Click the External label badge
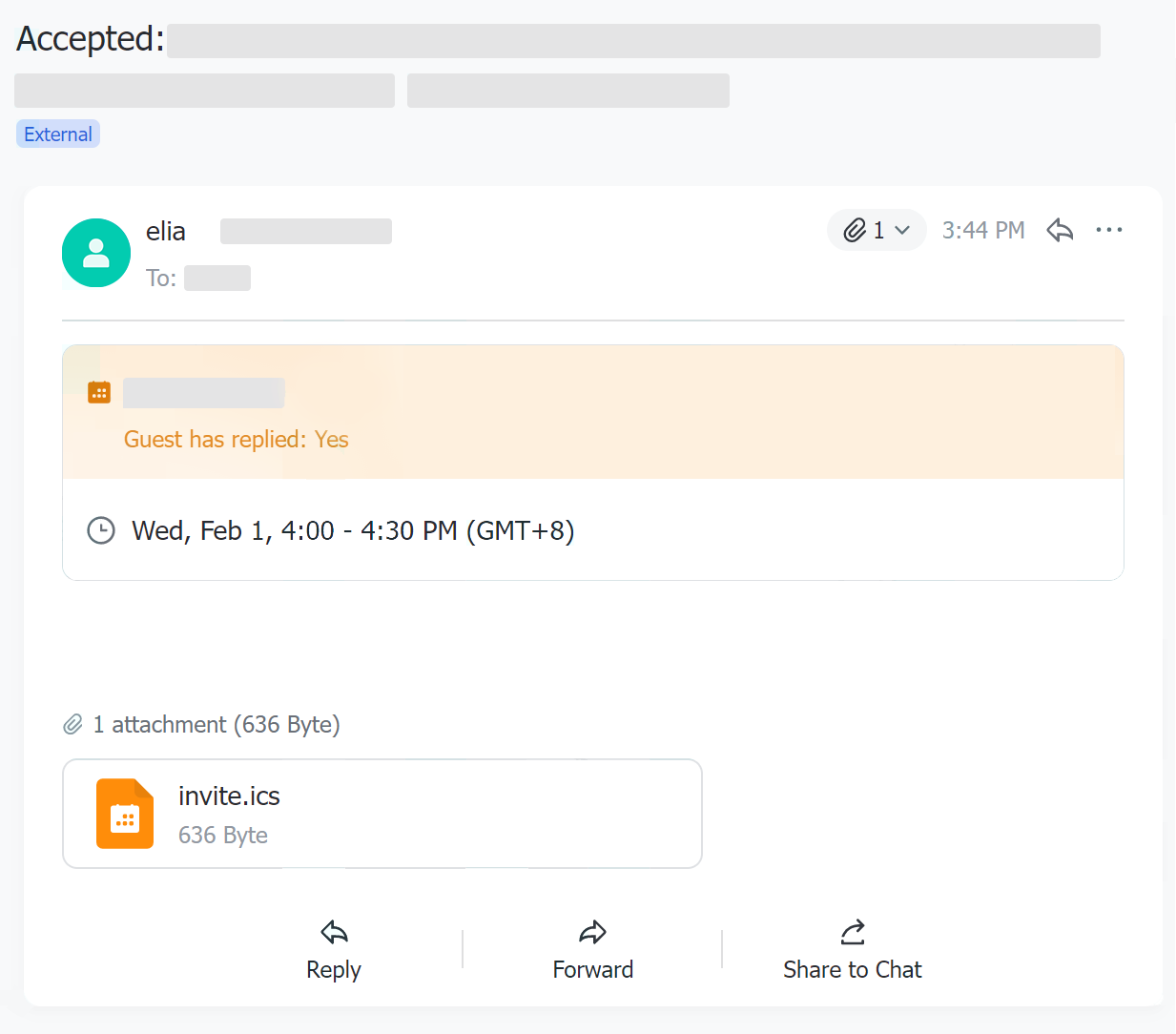This screenshot has width=1176, height=1034. [x=57, y=134]
